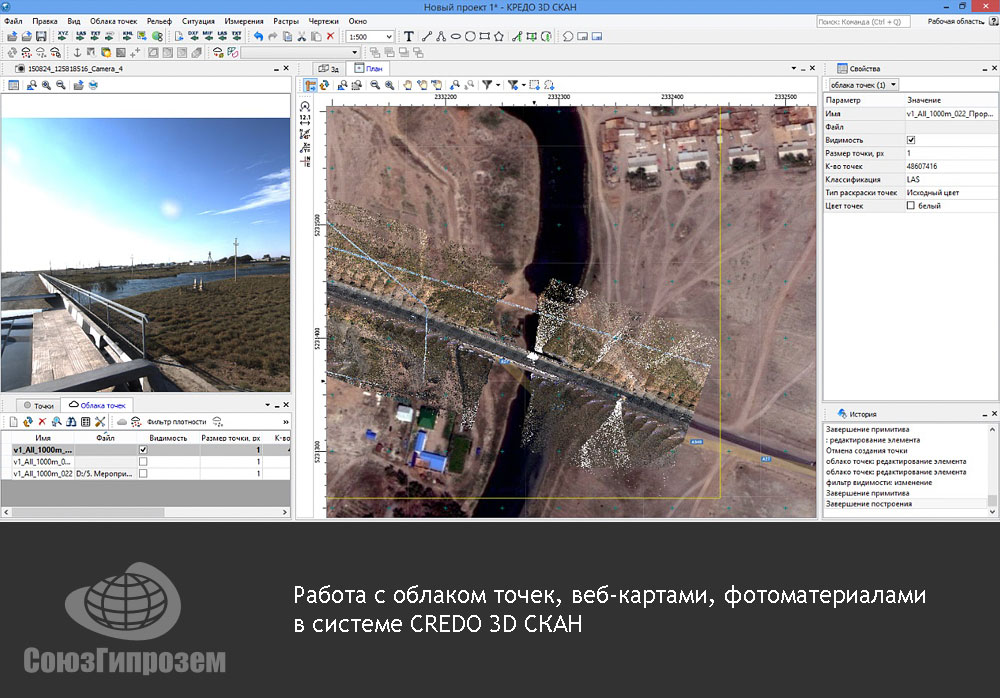1000x698 pixels.
Task: Open the Облака точек menu
Action: coord(114,21)
